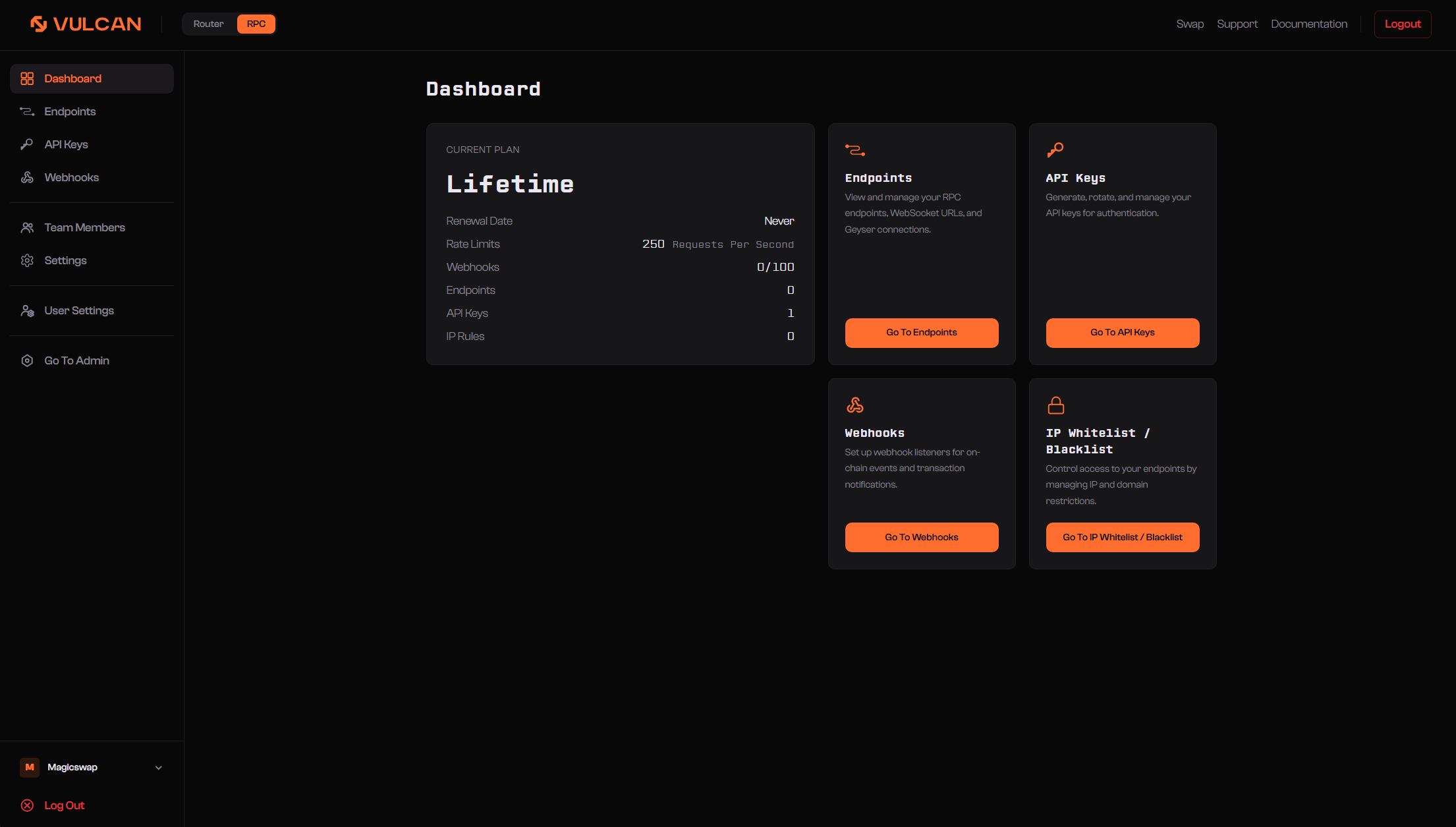Screen dimensions: 1456x827
Task: Open Webhooks via its sidebar icon
Action: 27,177
